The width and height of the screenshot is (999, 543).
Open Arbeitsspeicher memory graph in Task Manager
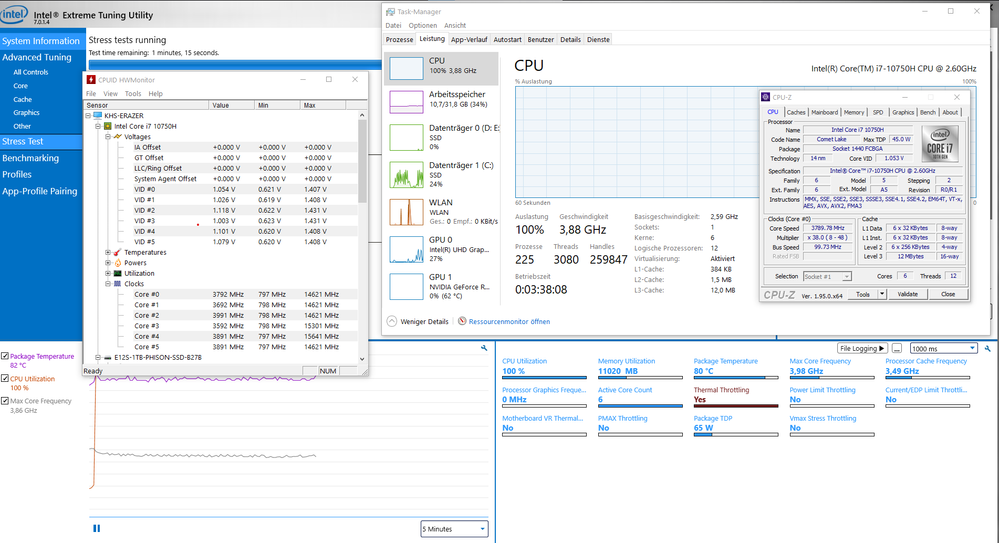[x=405, y=101]
